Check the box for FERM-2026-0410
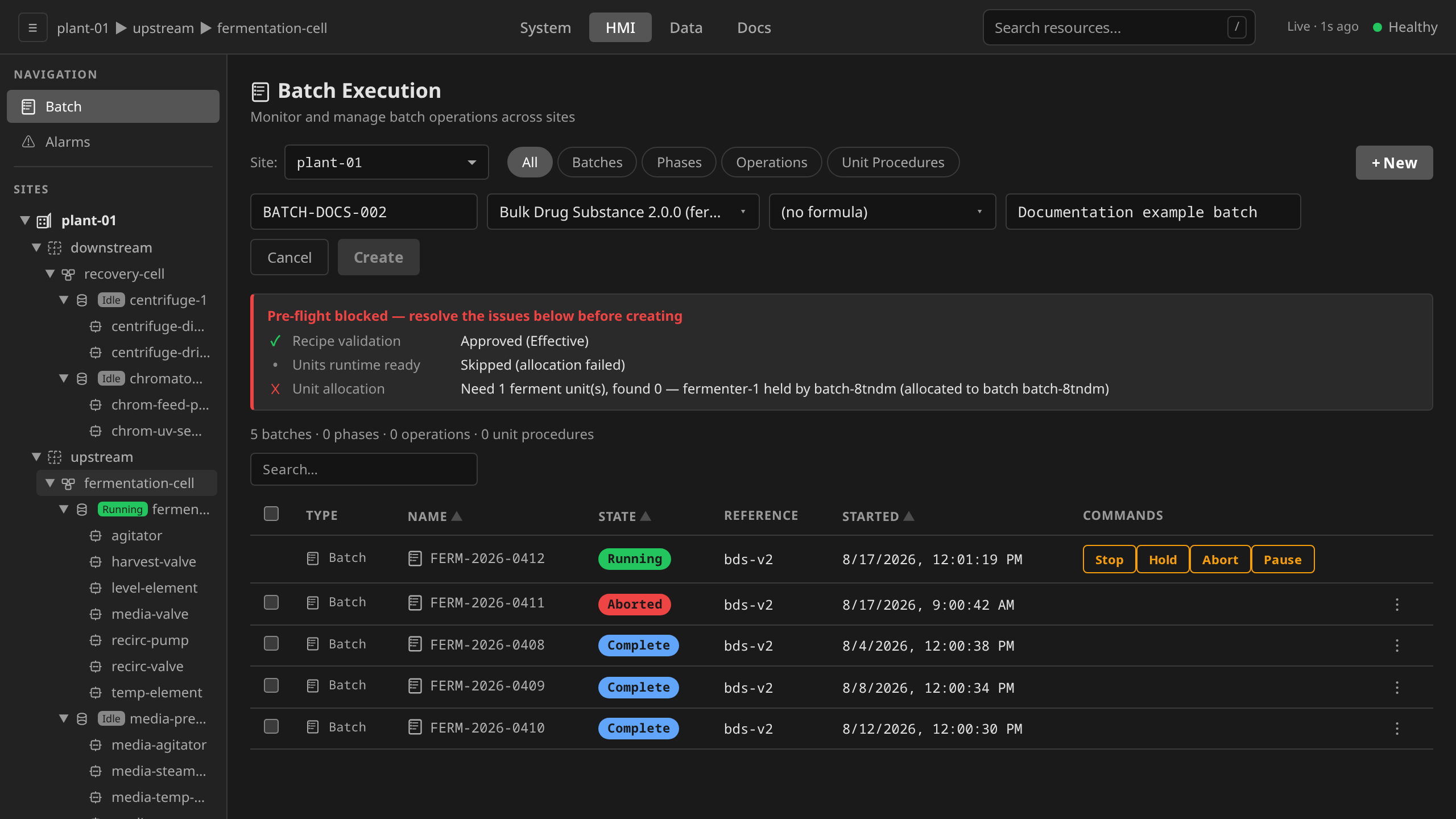Viewport: 1456px width, 819px height. point(271,726)
